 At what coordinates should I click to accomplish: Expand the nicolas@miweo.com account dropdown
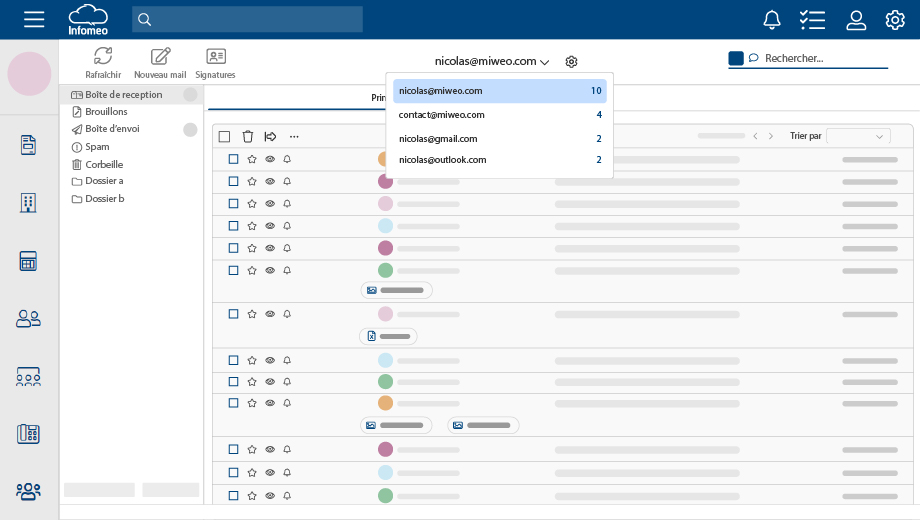(x=492, y=61)
